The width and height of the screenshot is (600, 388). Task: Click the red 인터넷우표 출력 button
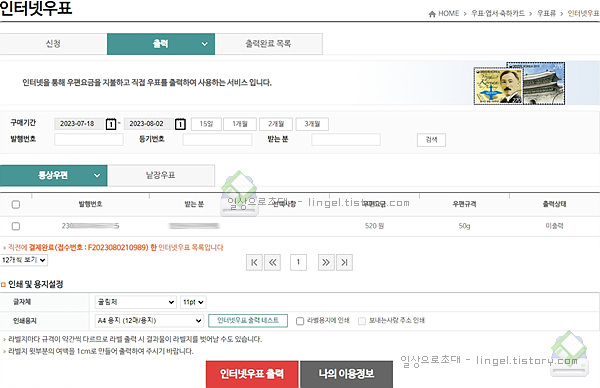click(252, 374)
